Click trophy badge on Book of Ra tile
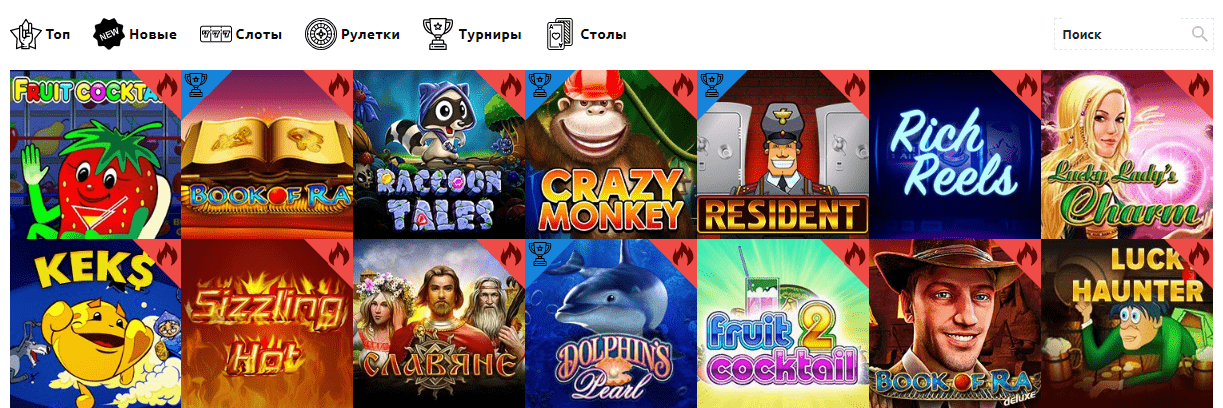The width and height of the screenshot is (1223, 408). click(194, 82)
